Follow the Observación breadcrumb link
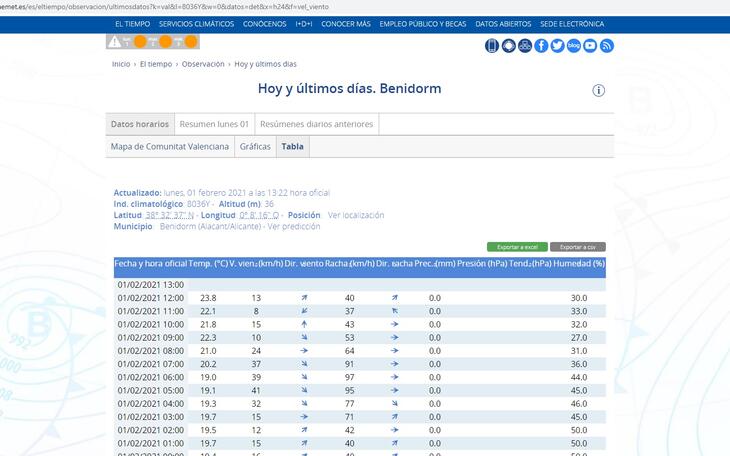Image resolution: width=730 pixels, height=456 pixels. (x=203, y=64)
